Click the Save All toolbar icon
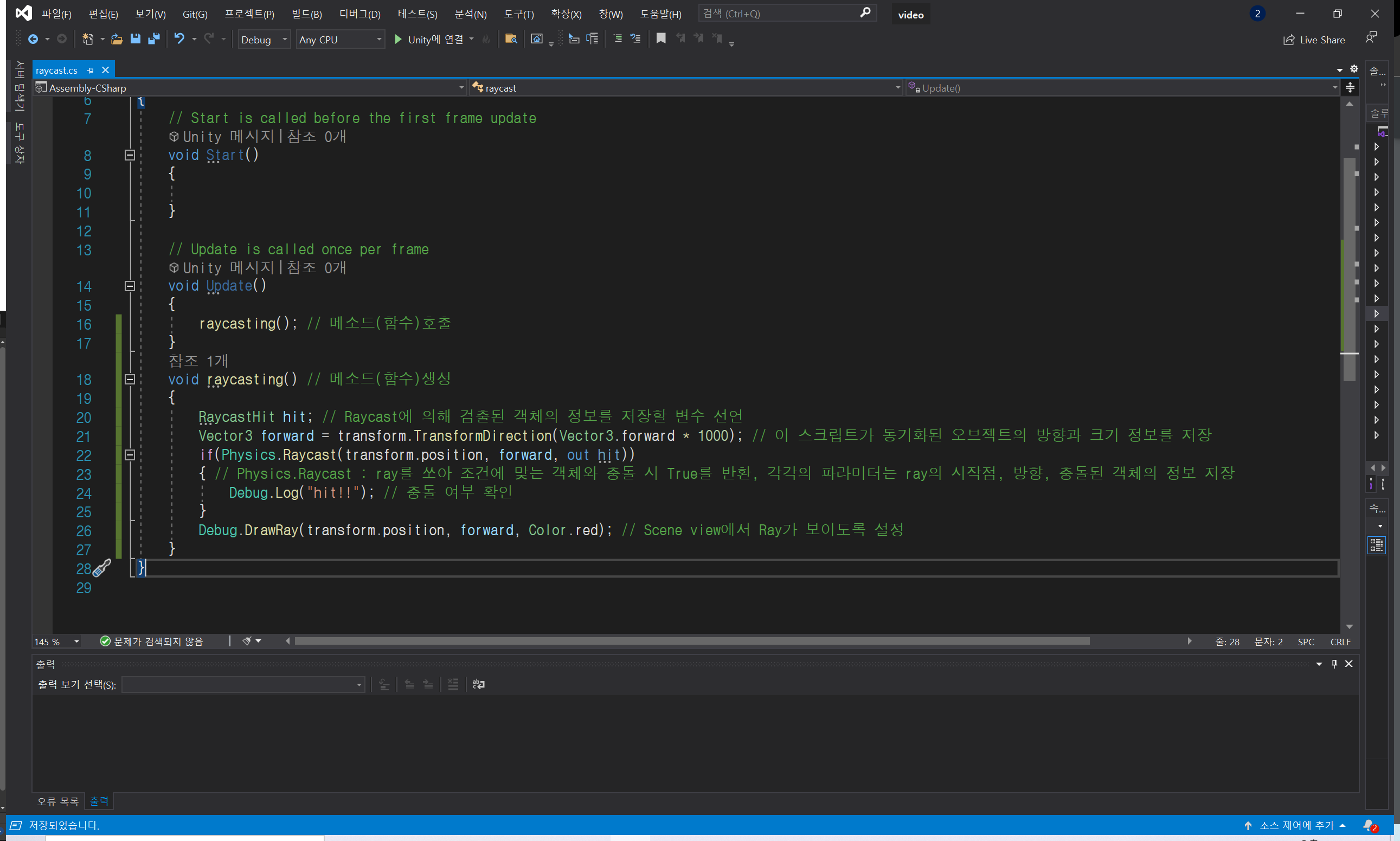1400x841 pixels. (153, 38)
